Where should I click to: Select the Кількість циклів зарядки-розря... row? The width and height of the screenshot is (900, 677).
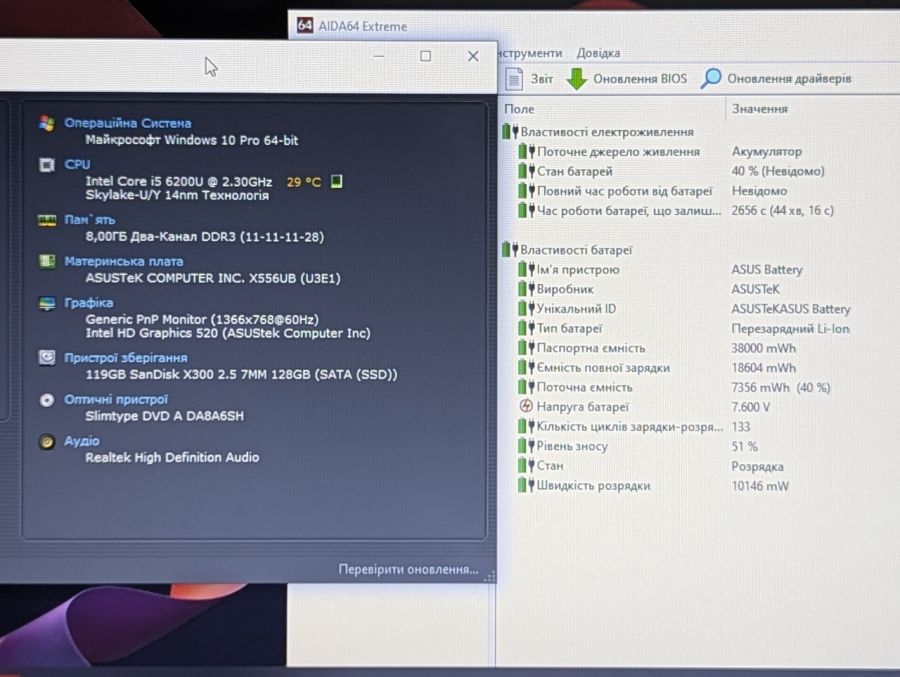click(699, 427)
